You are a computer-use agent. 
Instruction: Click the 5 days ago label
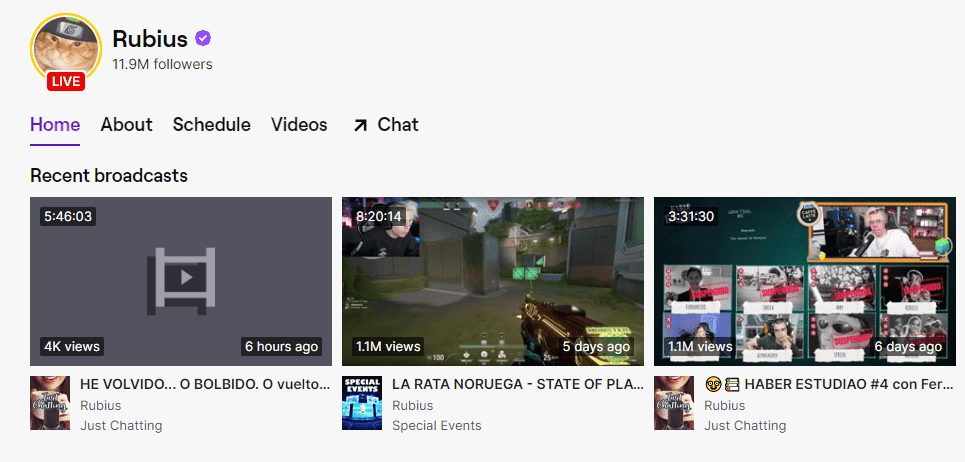click(x=596, y=346)
